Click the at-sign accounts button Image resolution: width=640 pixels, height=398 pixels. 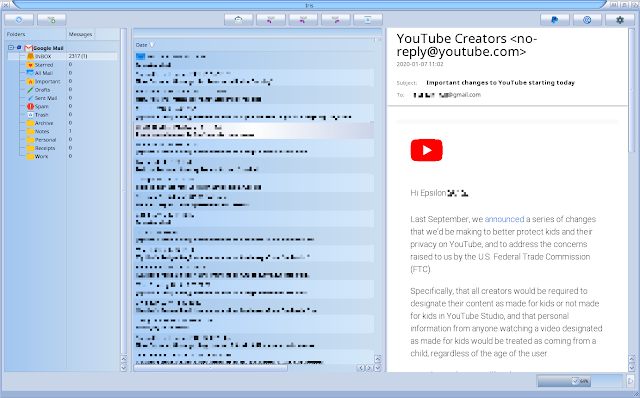[587, 20]
